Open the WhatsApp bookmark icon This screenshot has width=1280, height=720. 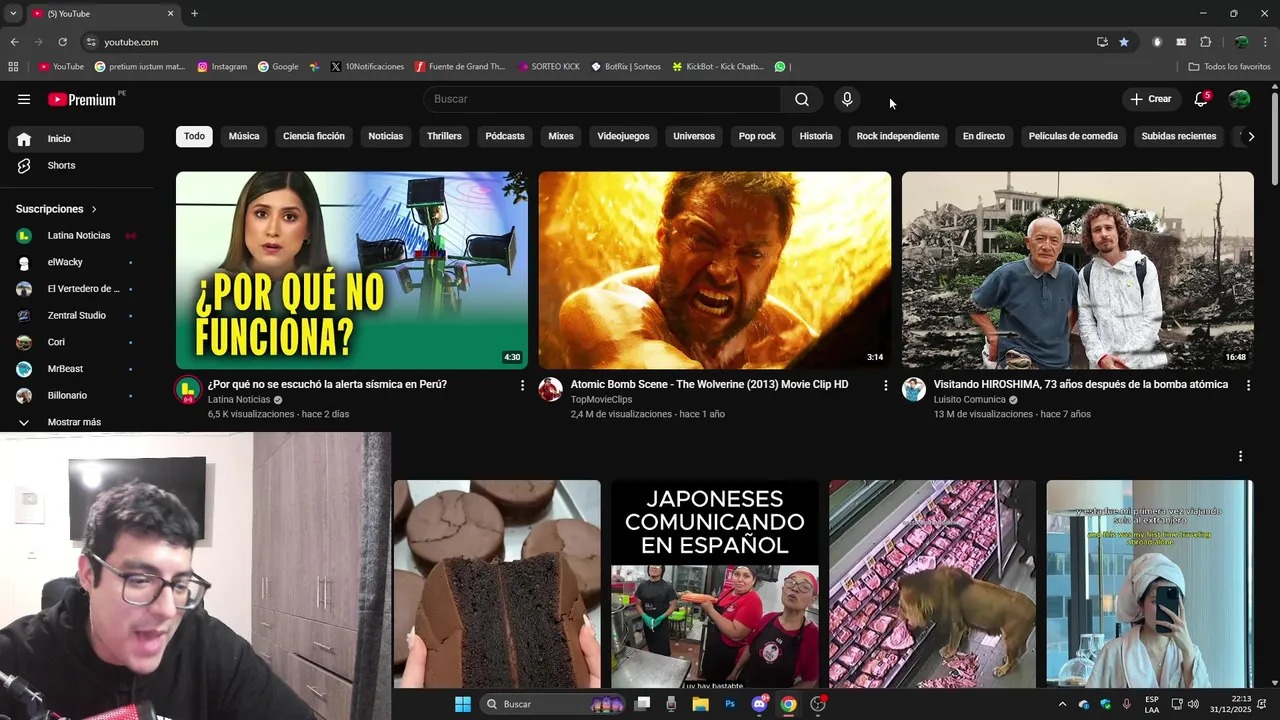pyautogui.click(x=780, y=67)
